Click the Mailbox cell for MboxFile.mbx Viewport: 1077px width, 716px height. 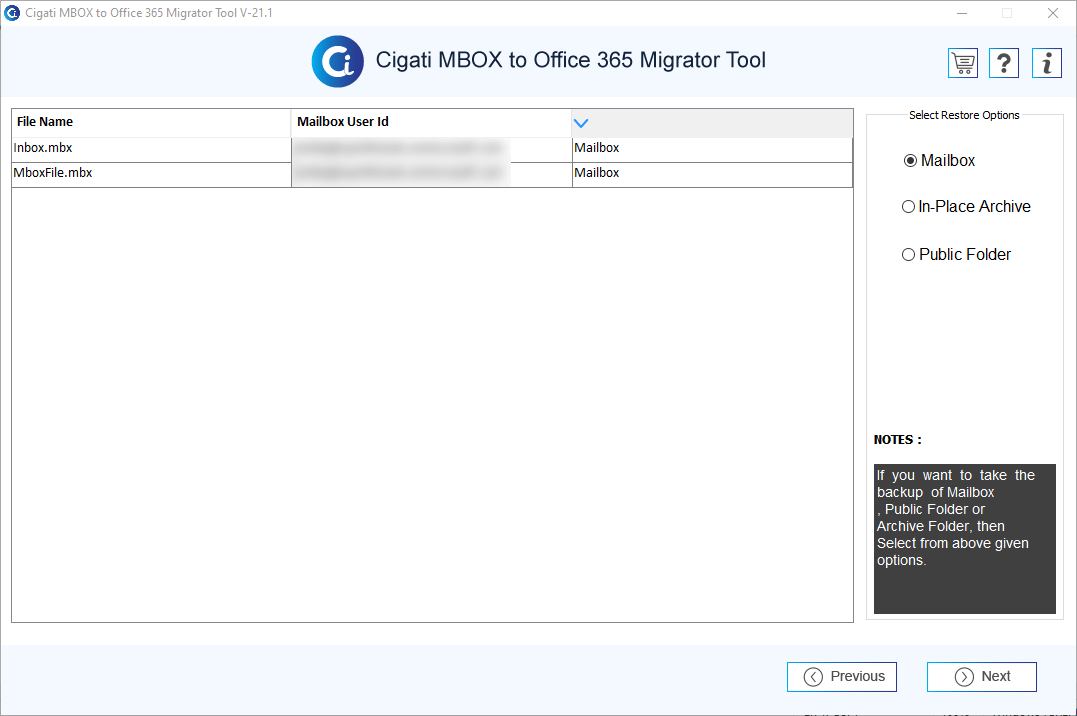(x=712, y=175)
